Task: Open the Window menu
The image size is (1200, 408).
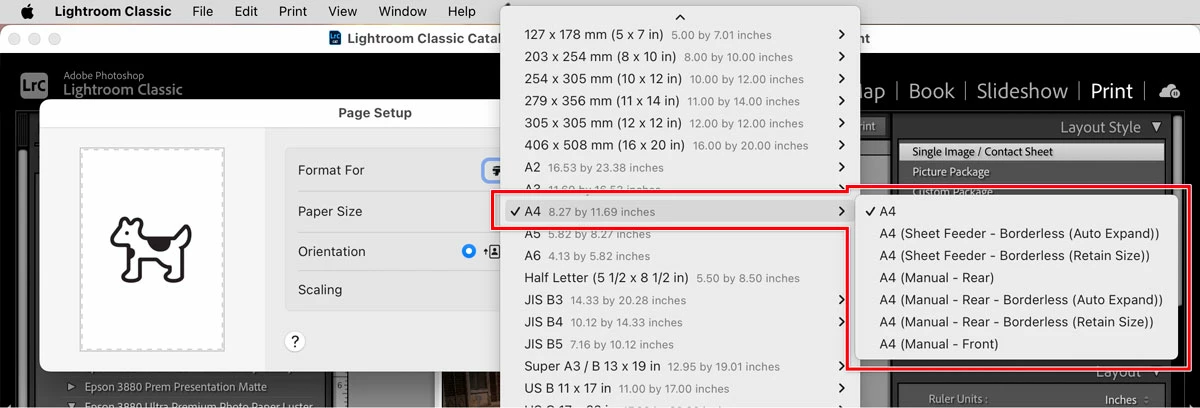Action: coord(402,11)
